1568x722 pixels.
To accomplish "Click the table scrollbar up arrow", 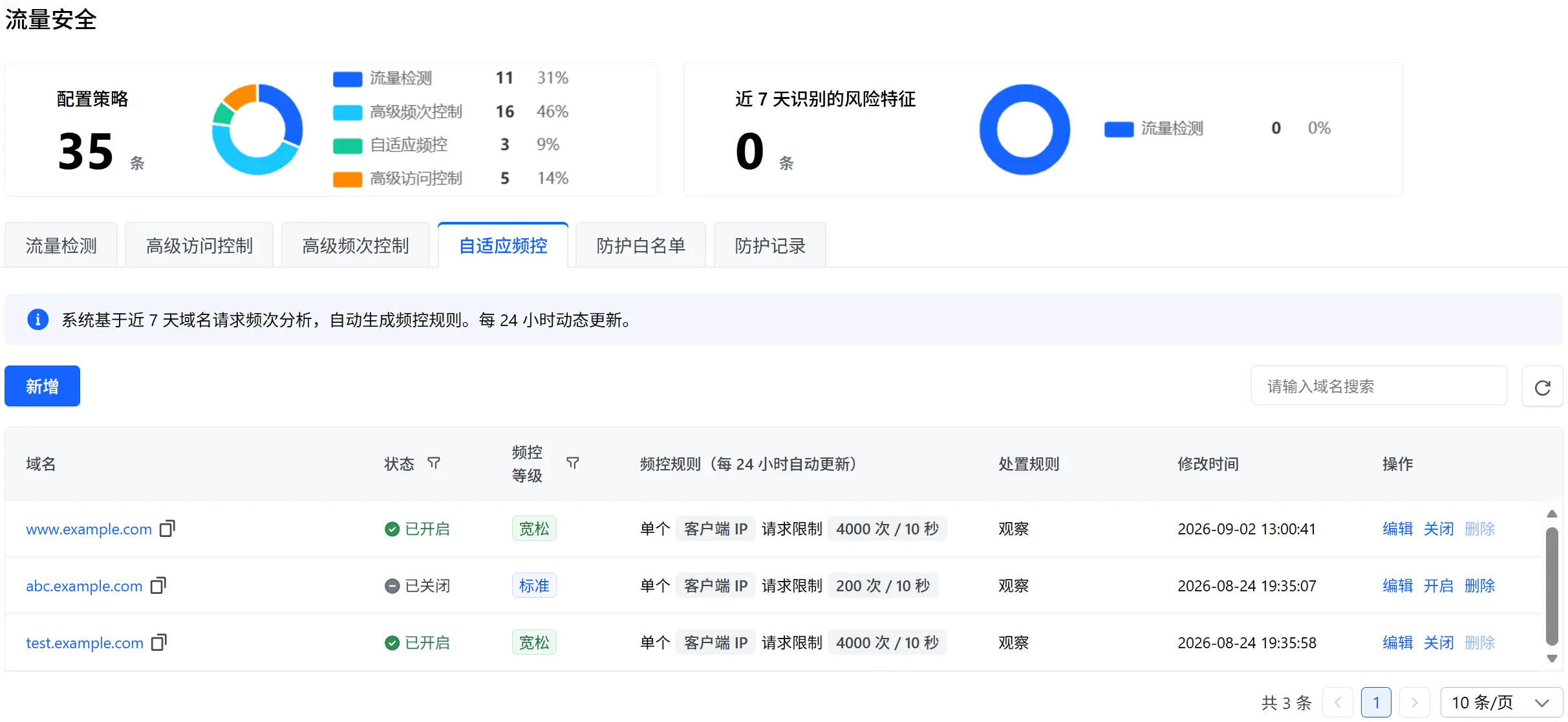I will [x=1552, y=514].
